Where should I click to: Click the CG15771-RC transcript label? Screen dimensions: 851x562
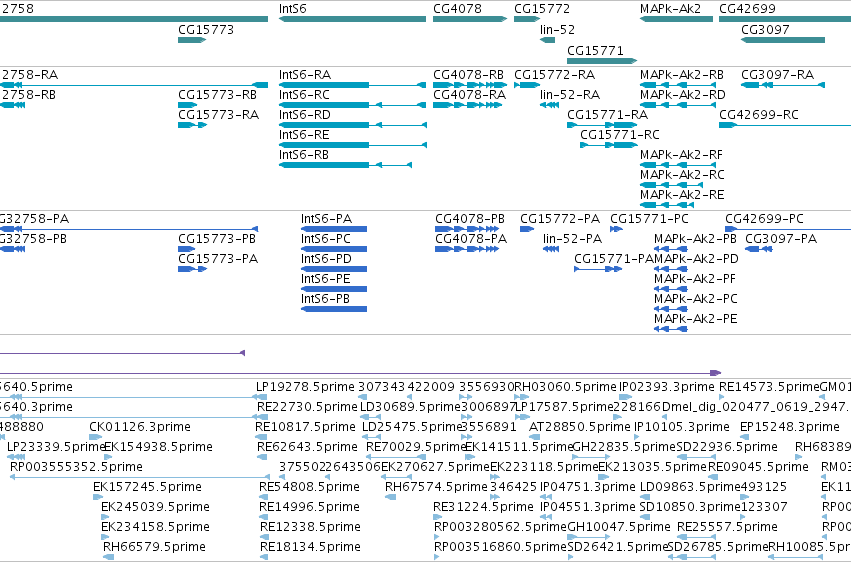(620, 135)
